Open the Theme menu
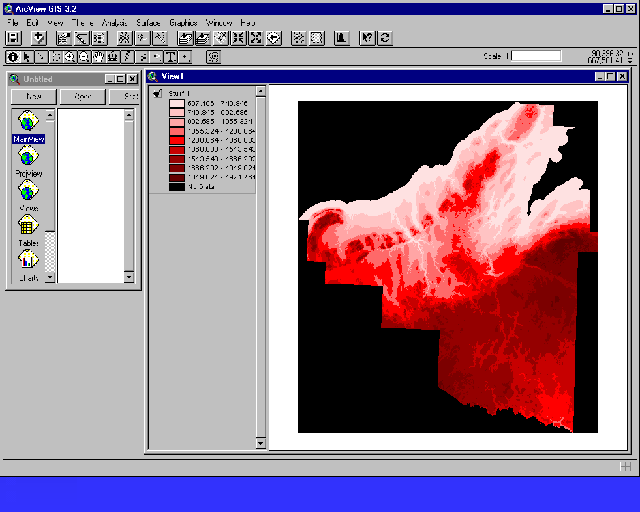The width and height of the screenshot is (640, 512). pos(82,22)
